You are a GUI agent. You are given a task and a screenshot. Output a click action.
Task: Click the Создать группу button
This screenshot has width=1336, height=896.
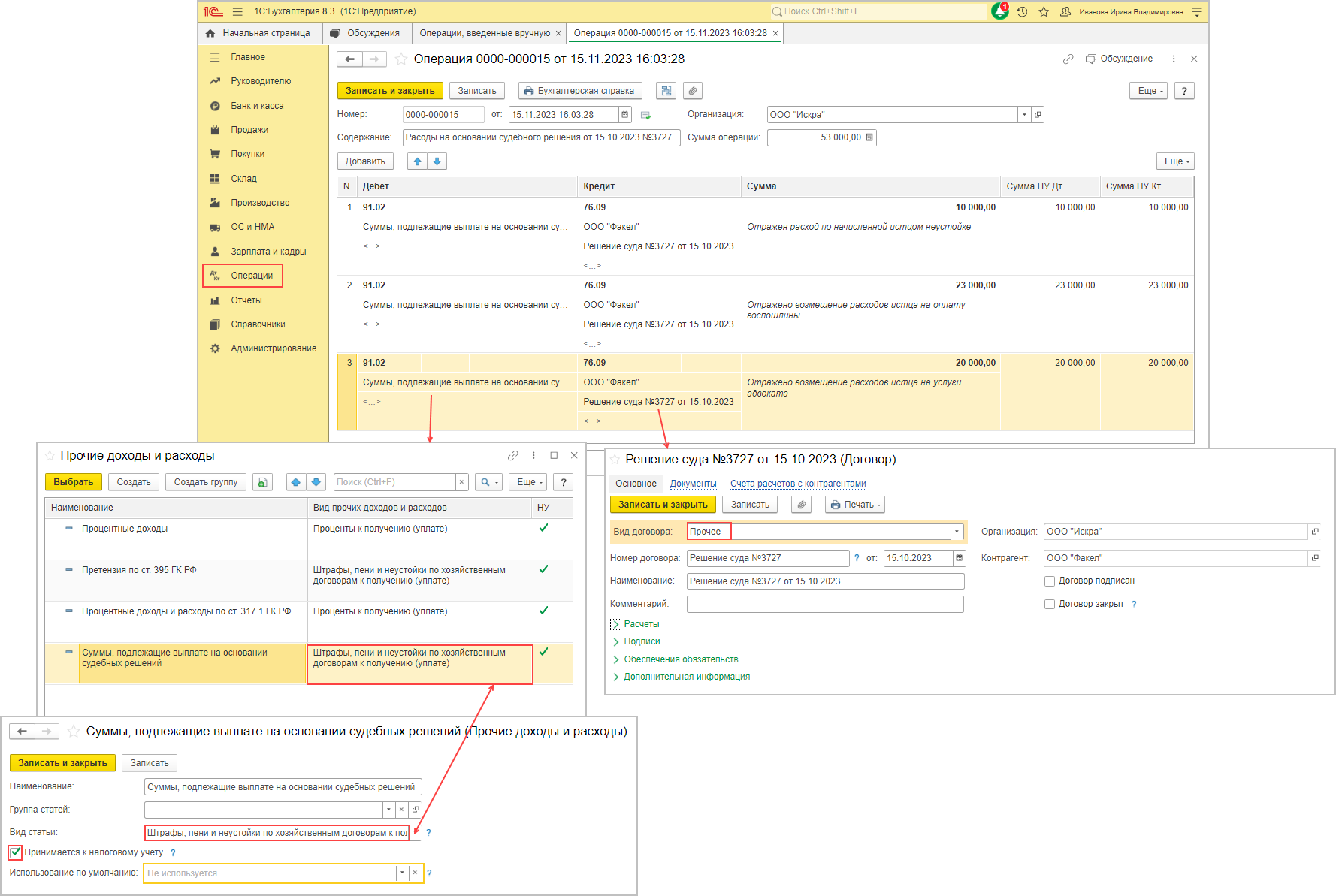[206, 482]
